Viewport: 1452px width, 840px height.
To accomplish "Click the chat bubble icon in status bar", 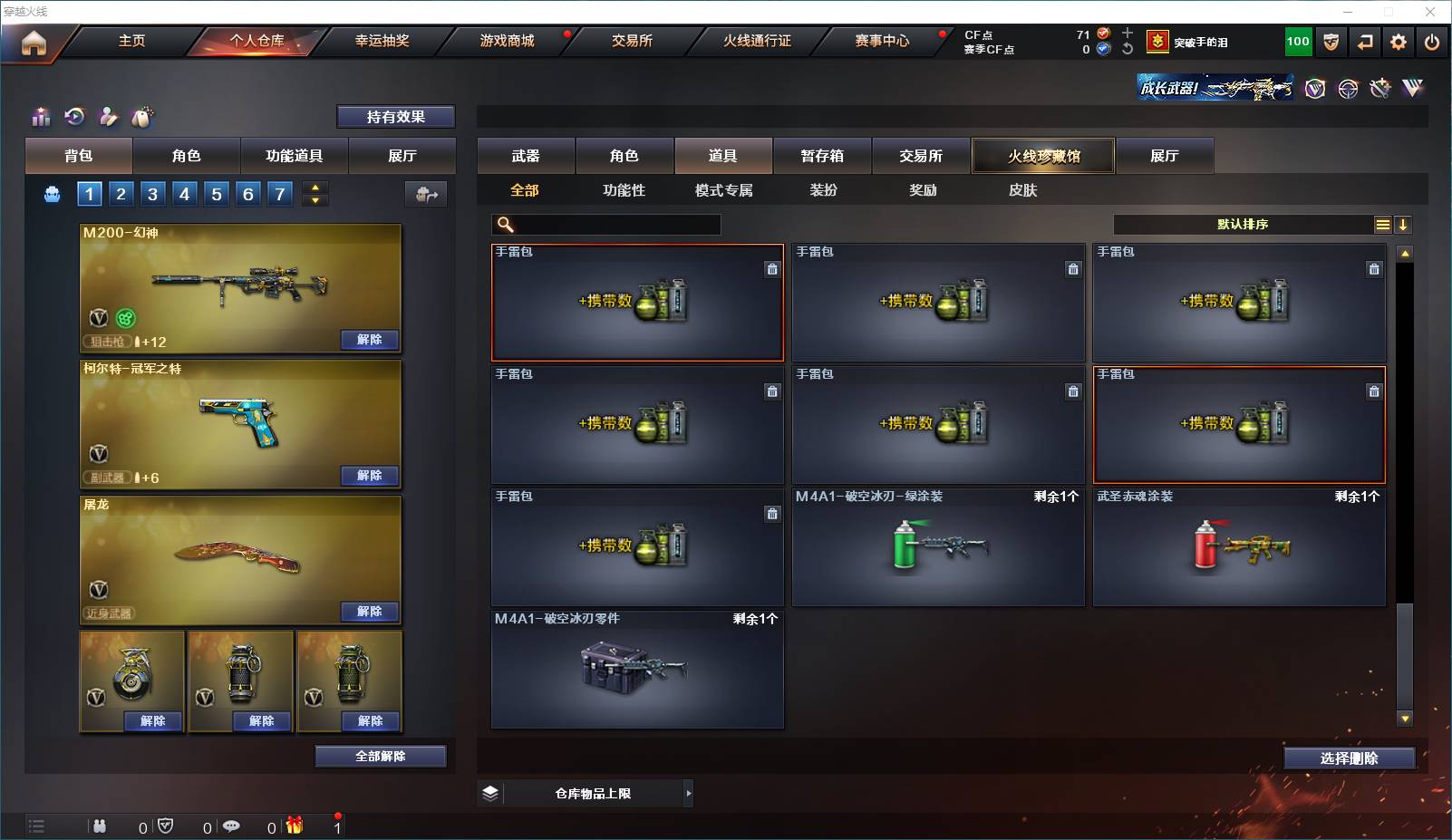I will [231, 826].
